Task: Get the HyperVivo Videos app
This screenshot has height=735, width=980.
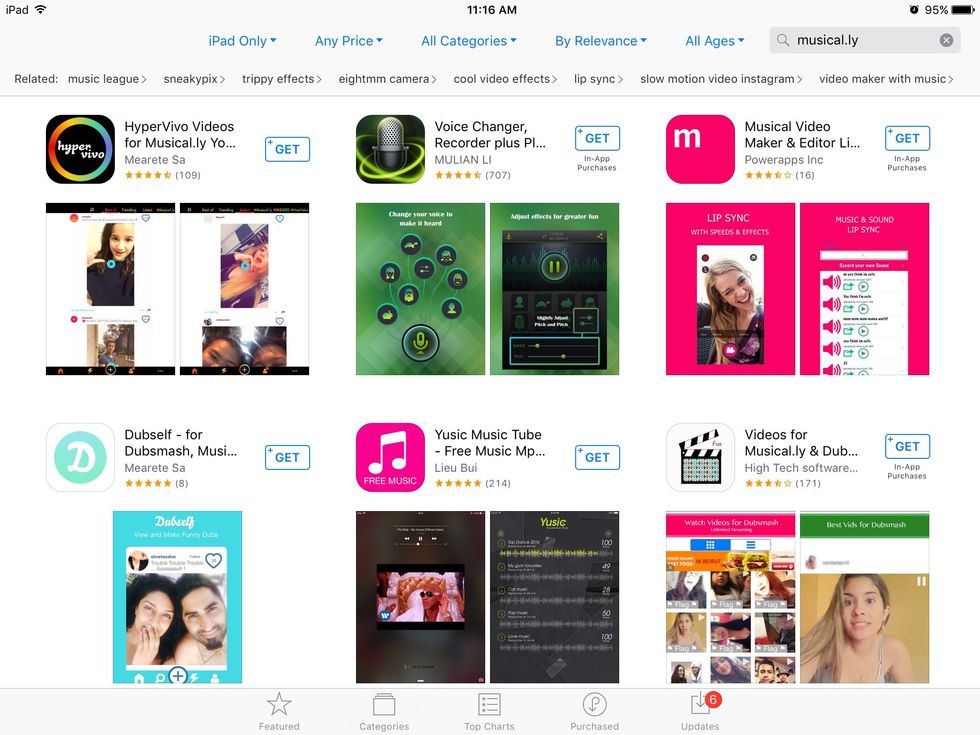Action: pyautogui.click(x=287, y=149)
